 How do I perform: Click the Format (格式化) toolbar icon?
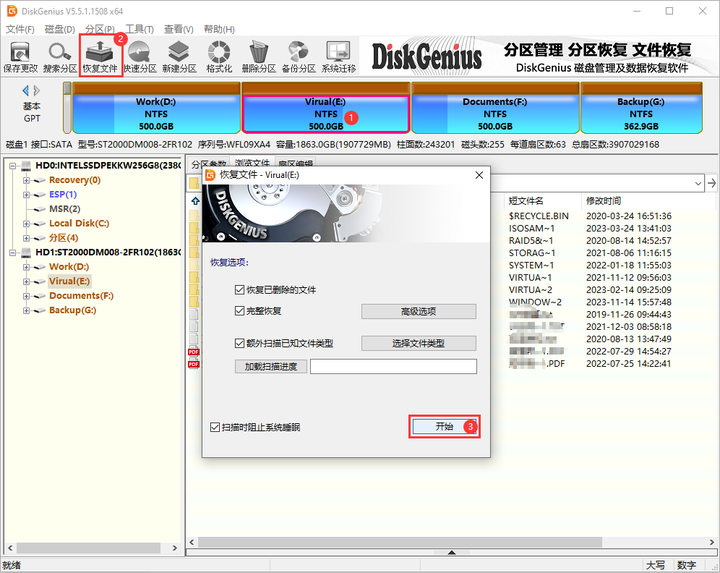[219, 57]
